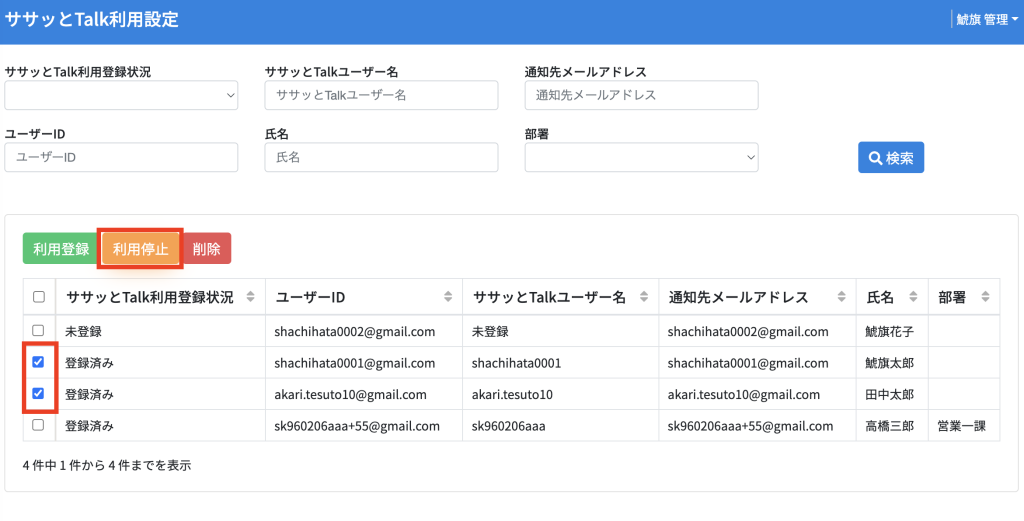The image size is (1024, 521).
Task: Click the 削除 red button
Action: pos(206,249)
